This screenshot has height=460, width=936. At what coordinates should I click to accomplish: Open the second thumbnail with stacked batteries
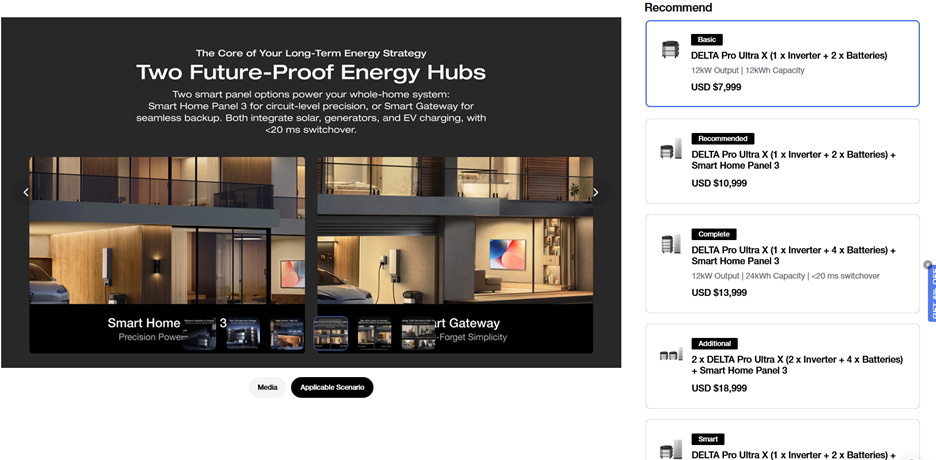tap(243, 334)
